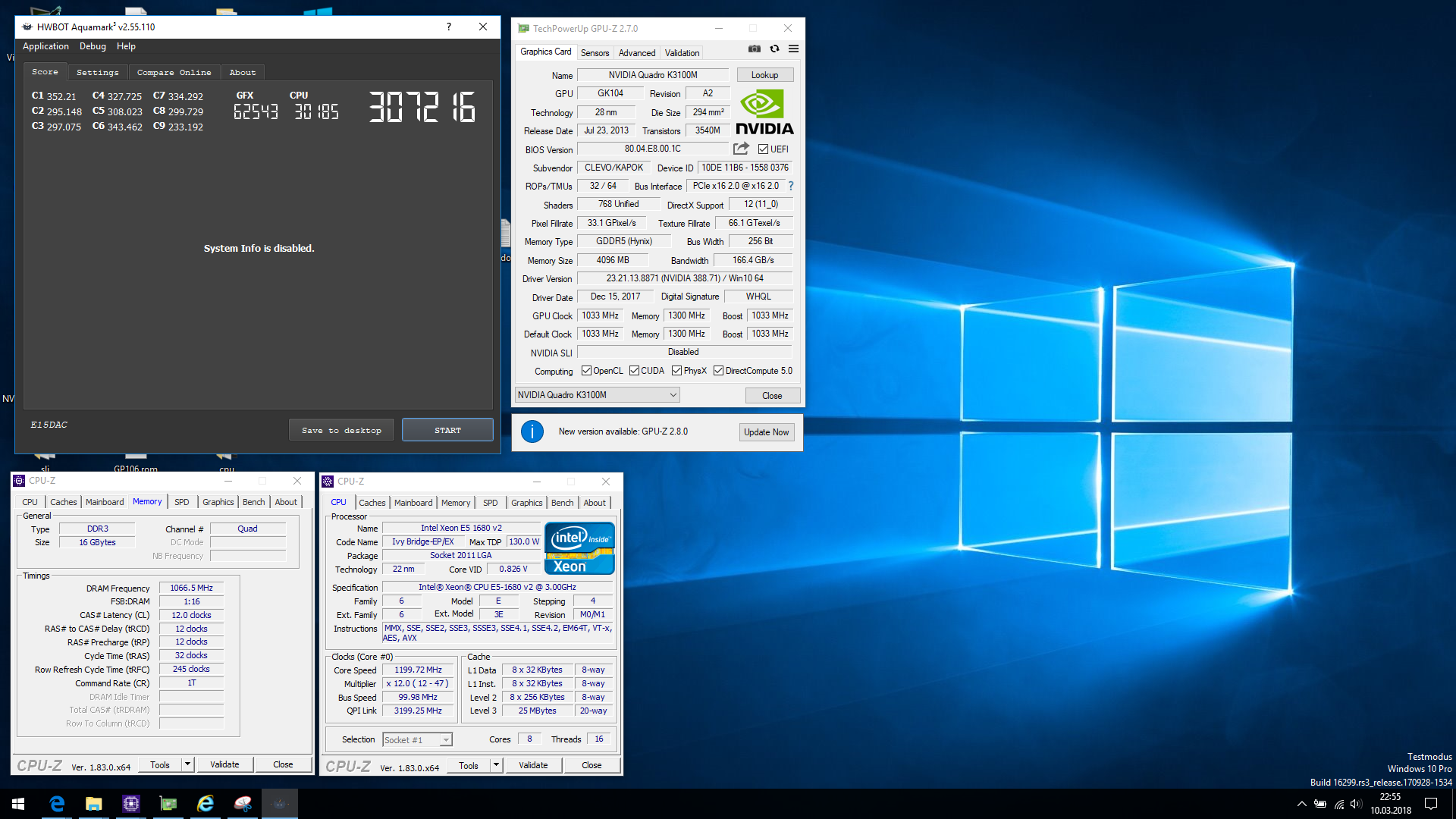The height and width of the screenshot is (819, 1456).
Task: Click the volume icon in system tray
Action: [1356, 804]
